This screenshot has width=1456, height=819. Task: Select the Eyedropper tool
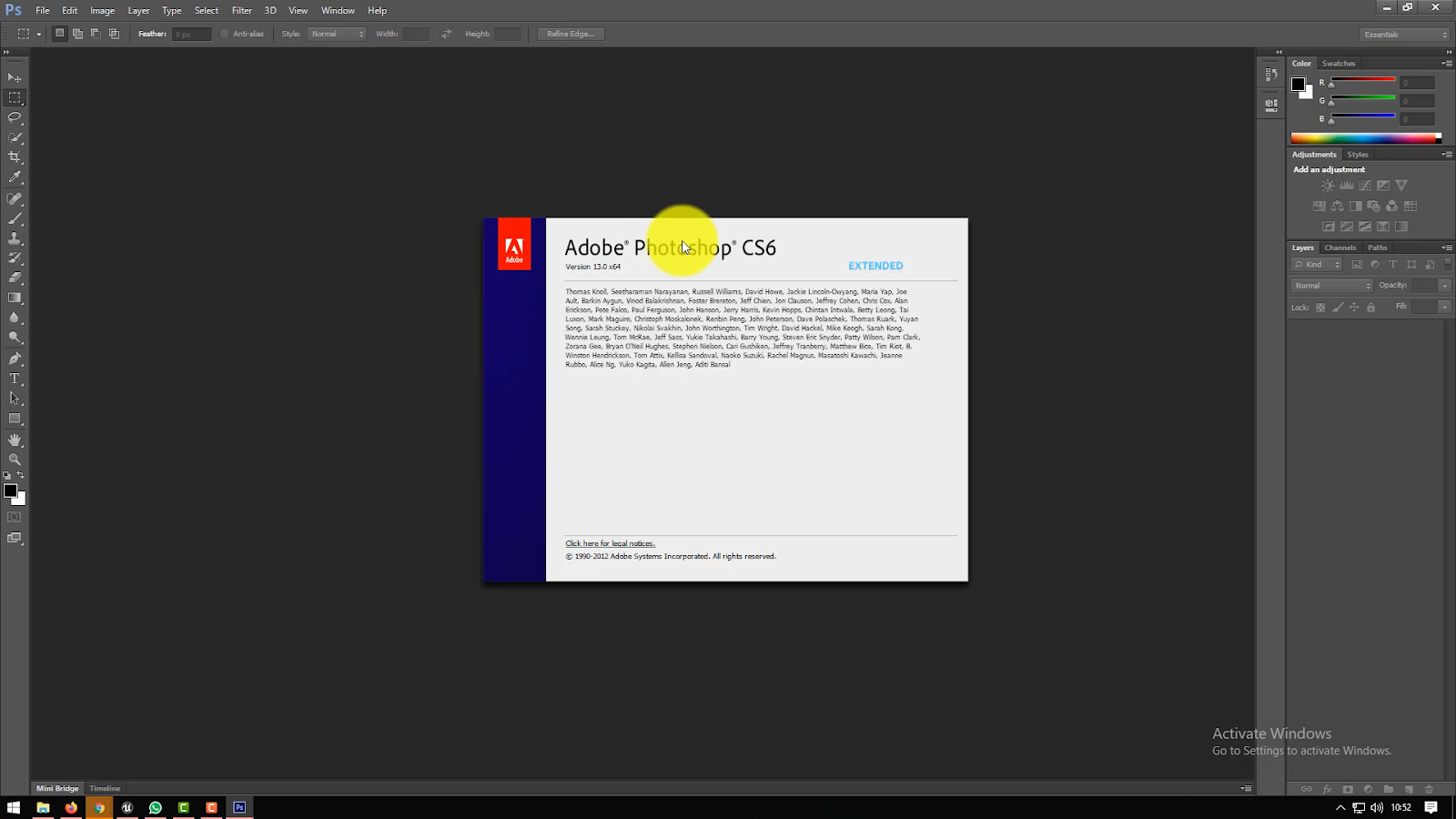pyautogui.click(x=15, y=177)
